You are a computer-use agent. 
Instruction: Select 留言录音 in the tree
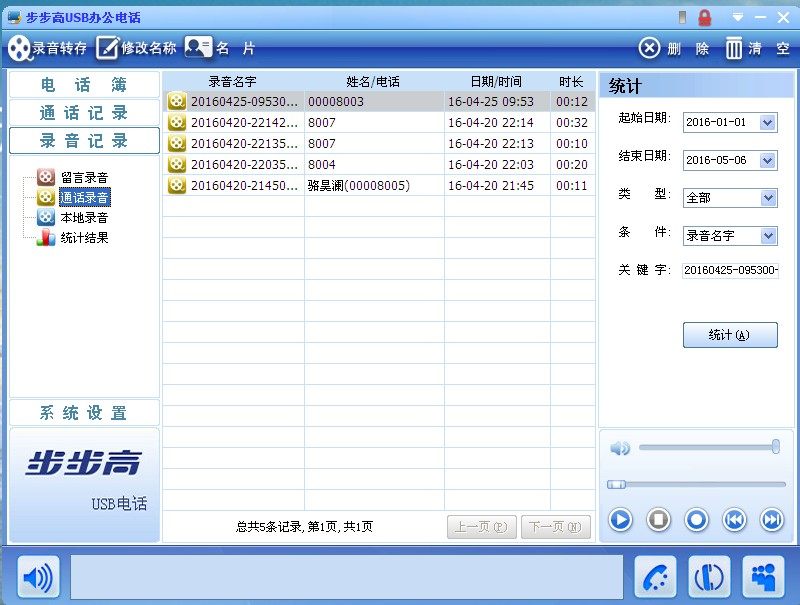coord(84,178)
